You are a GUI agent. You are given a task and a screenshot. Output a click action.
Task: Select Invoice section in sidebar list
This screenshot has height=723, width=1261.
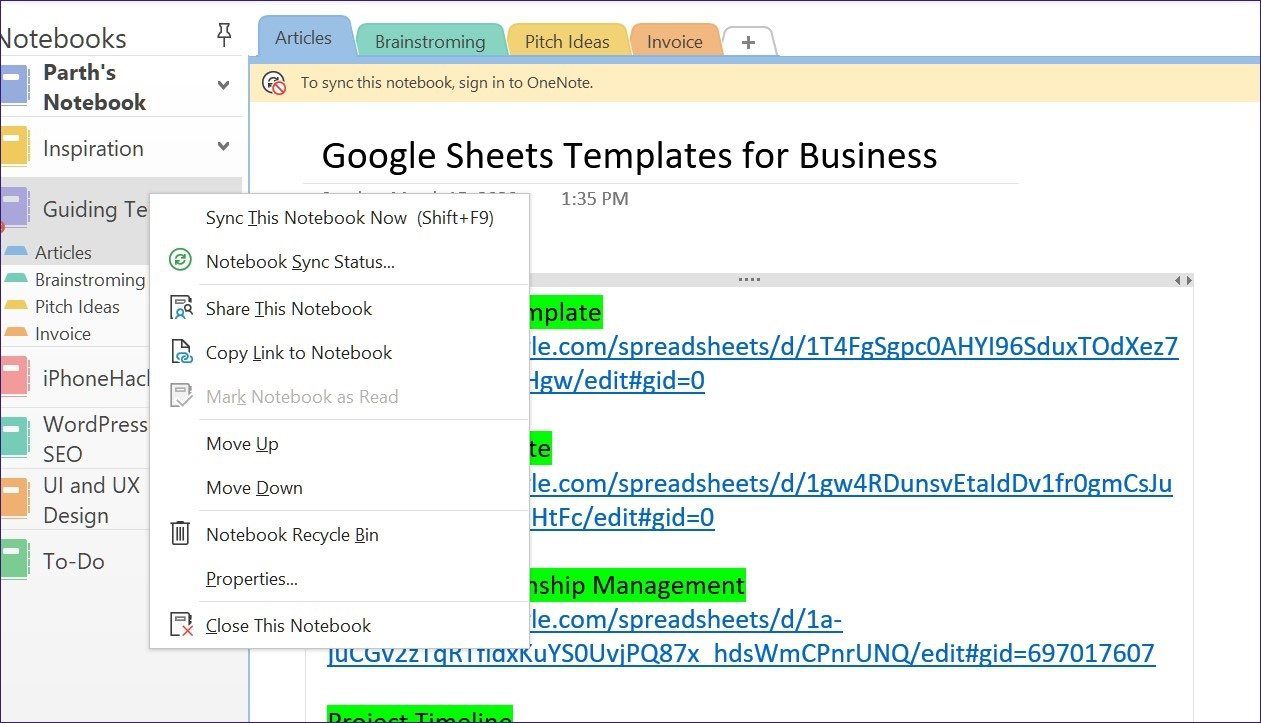[63, 334]
